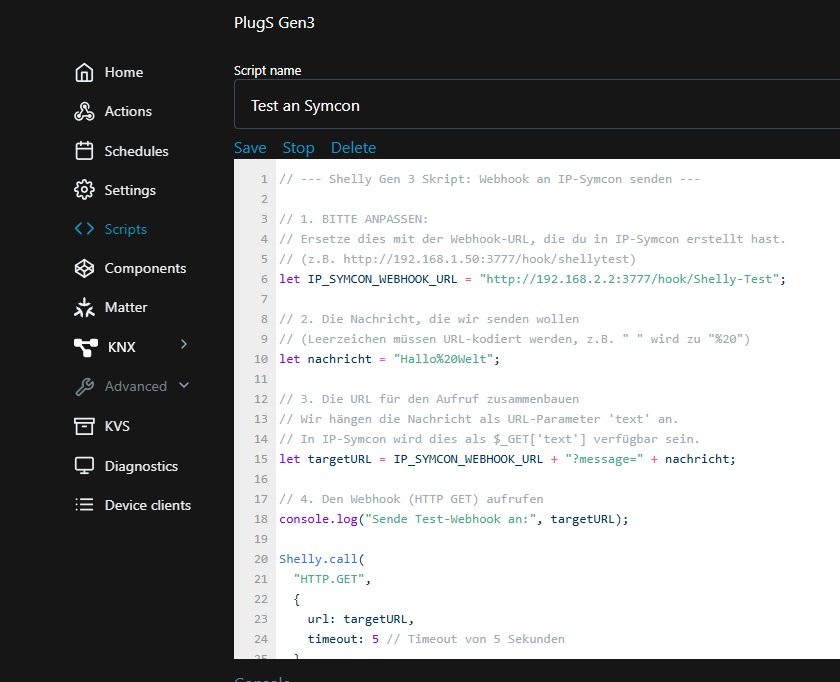
Task: Click the Components cube icon
Action: coord(85,268)
